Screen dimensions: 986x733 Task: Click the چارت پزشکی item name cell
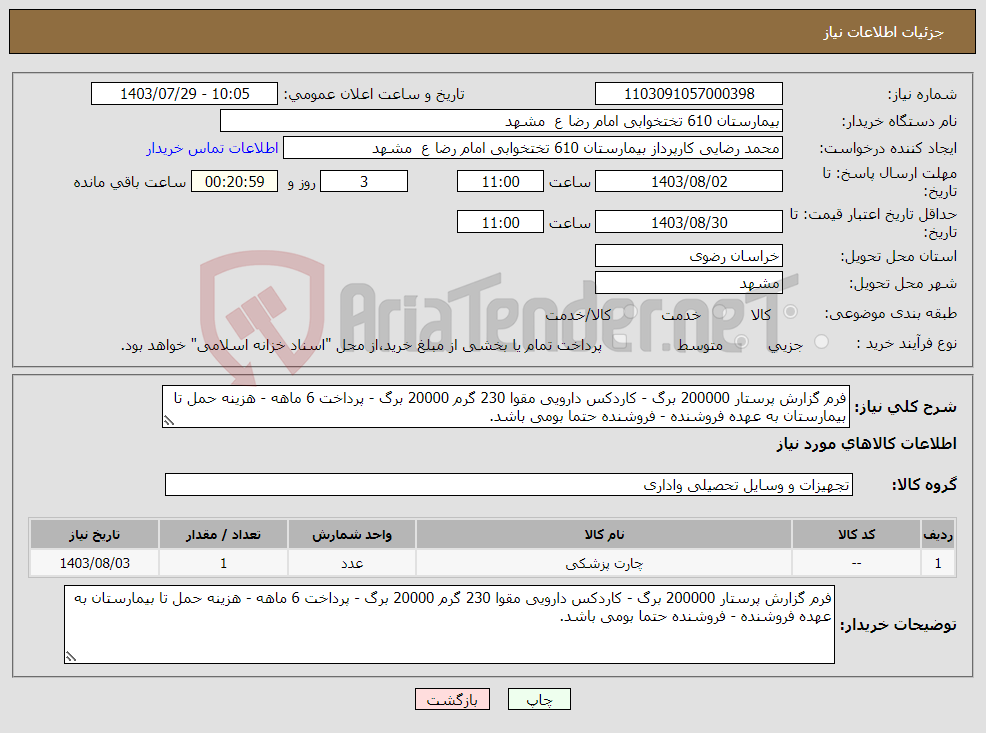click(x=604, y=563)
